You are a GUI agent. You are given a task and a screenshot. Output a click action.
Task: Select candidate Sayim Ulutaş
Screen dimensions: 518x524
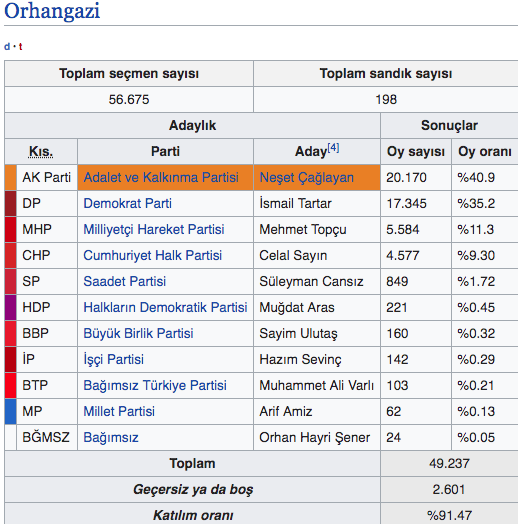pos(298,334)
